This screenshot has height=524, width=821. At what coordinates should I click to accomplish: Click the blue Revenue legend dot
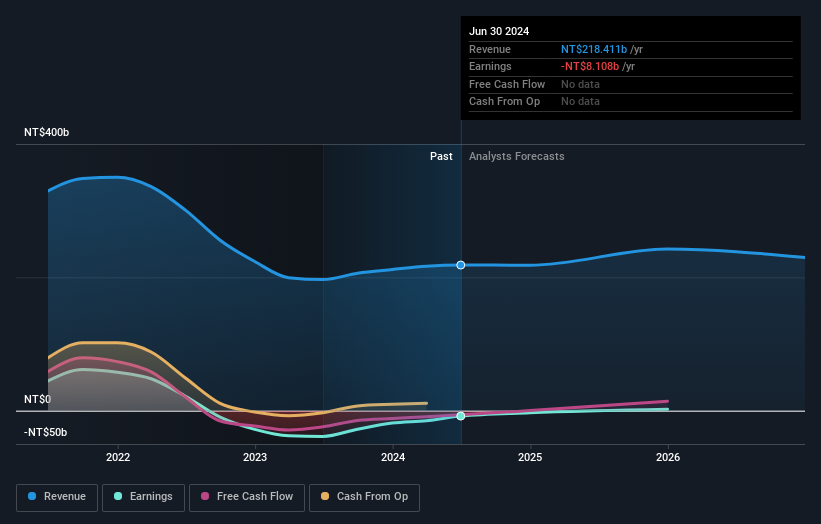[x=32, y=496]
